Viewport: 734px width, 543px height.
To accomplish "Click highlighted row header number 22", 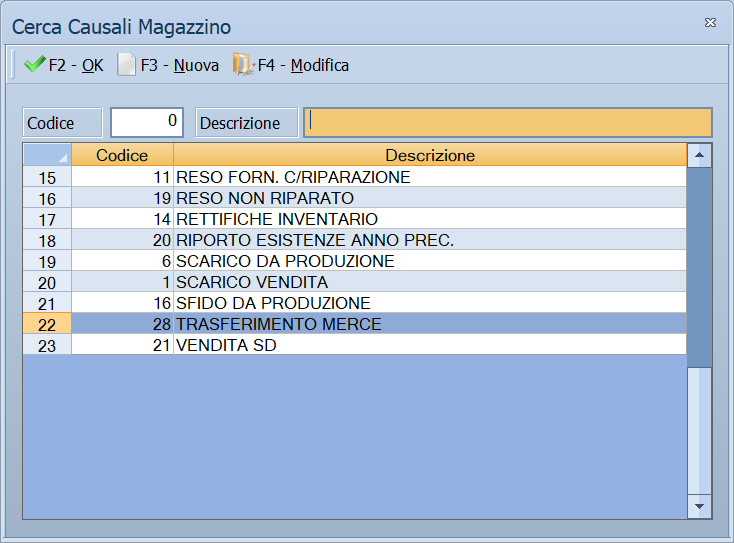I will 47,324.
